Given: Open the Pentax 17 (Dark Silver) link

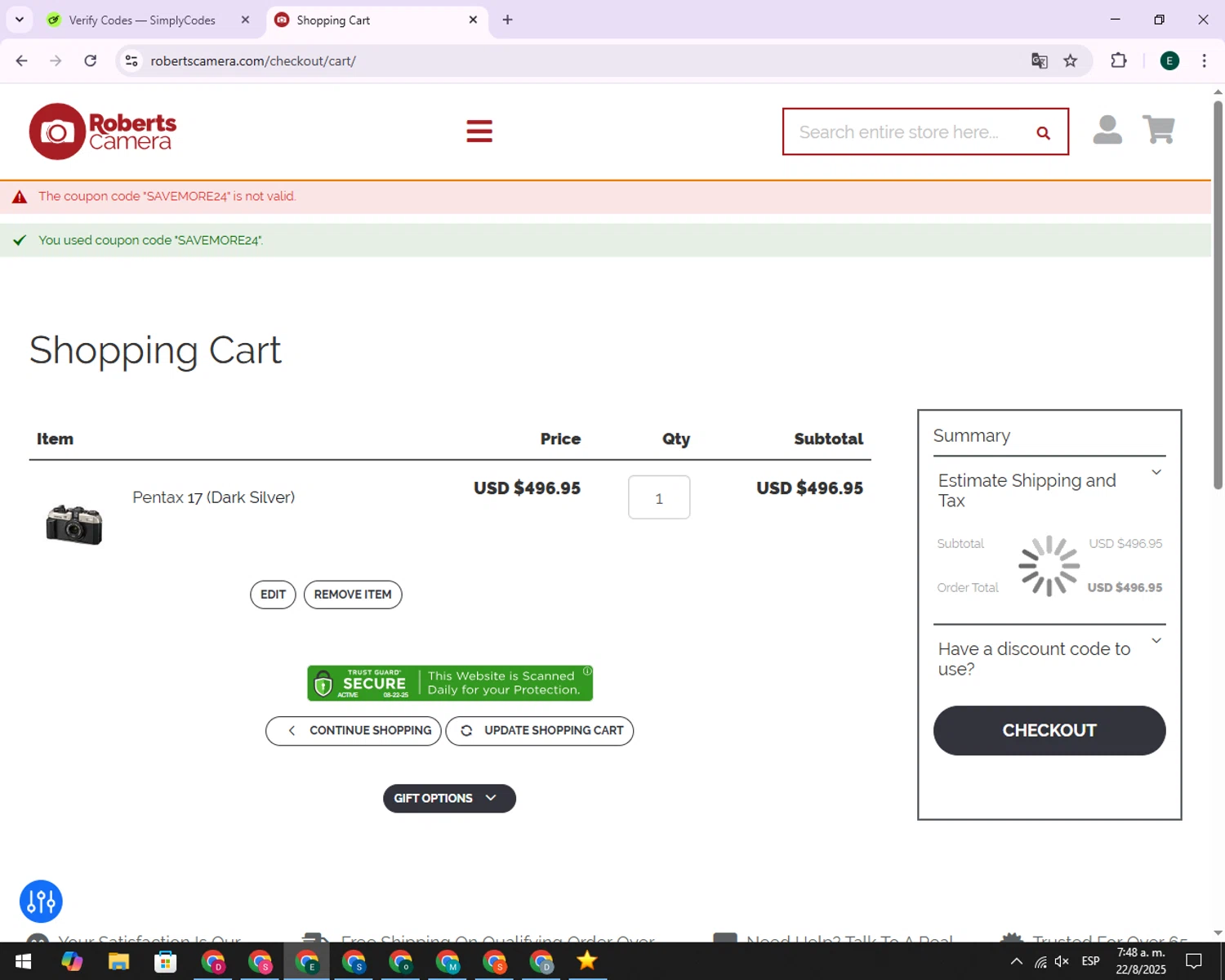Looking at the screenshot, I should coord(214,497).
